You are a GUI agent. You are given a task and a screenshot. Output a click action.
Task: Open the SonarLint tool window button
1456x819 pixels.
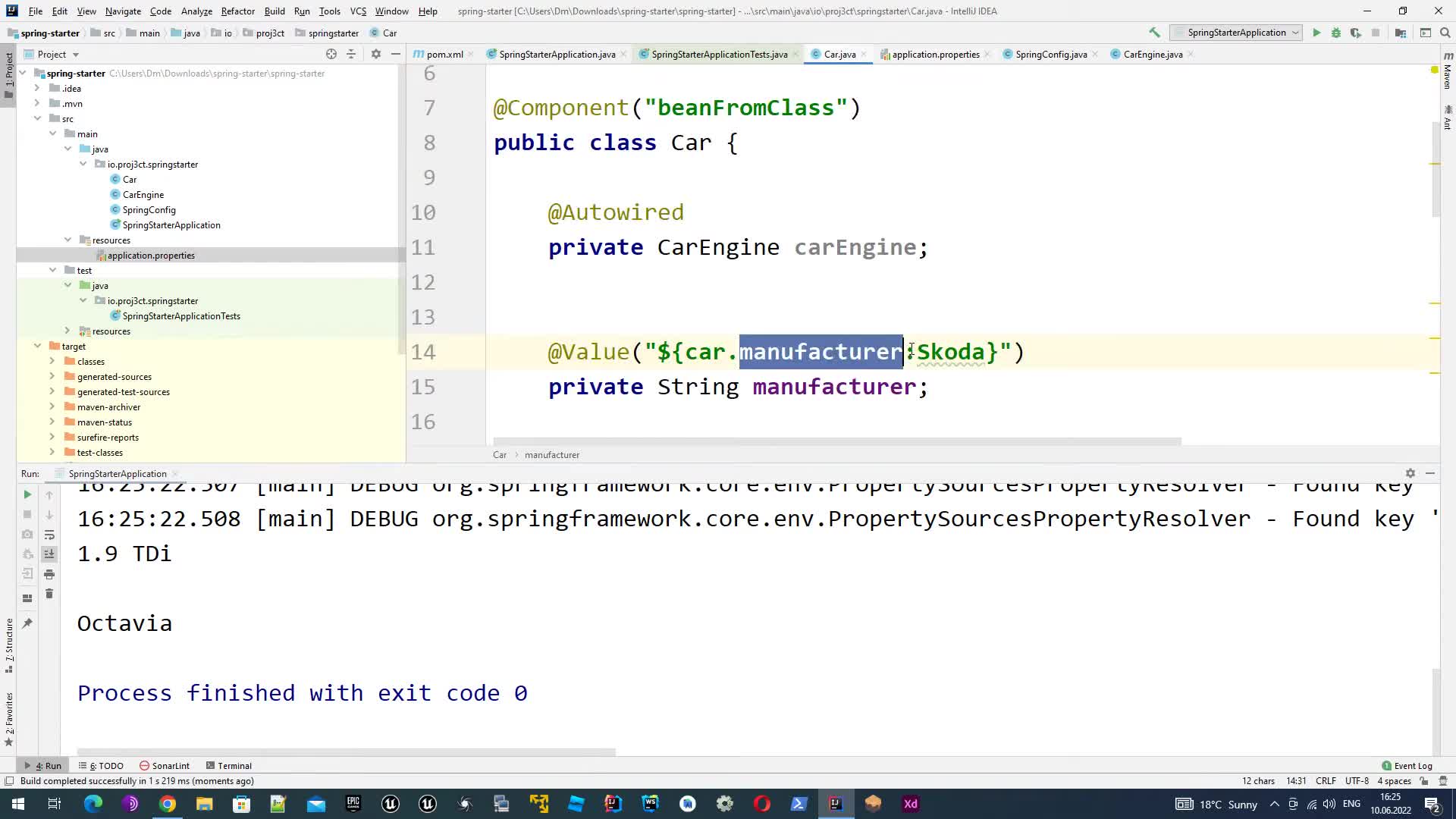point(165,765)
